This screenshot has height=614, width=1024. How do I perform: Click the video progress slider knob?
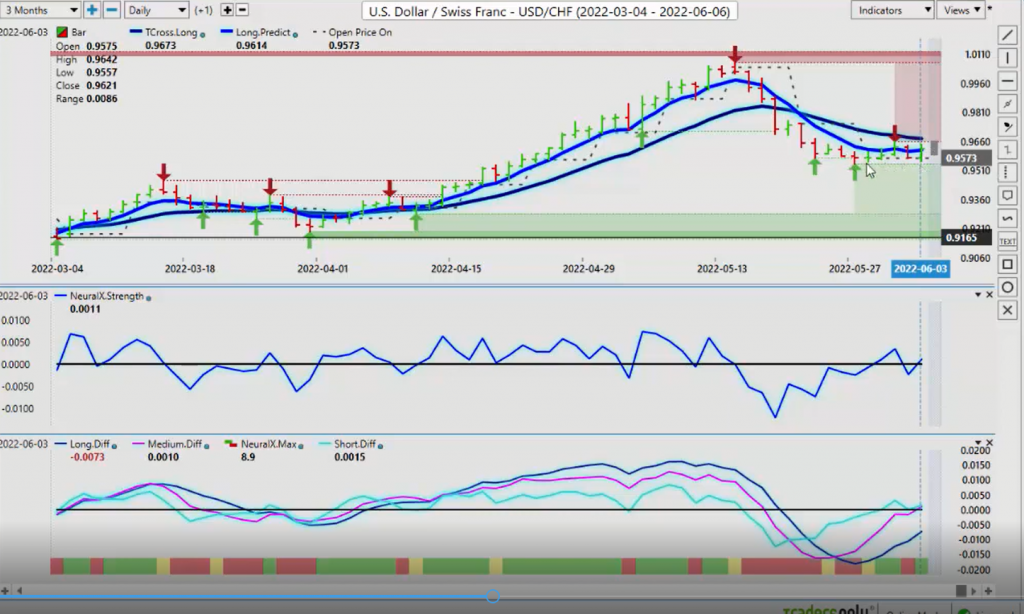tap(493, 596)
